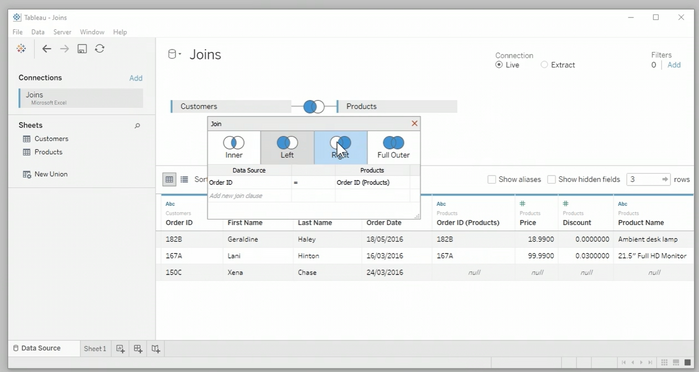Switch to metadata list view
Image resolution: width=699 pixels, height=372 pixels.
pos(184,179)
